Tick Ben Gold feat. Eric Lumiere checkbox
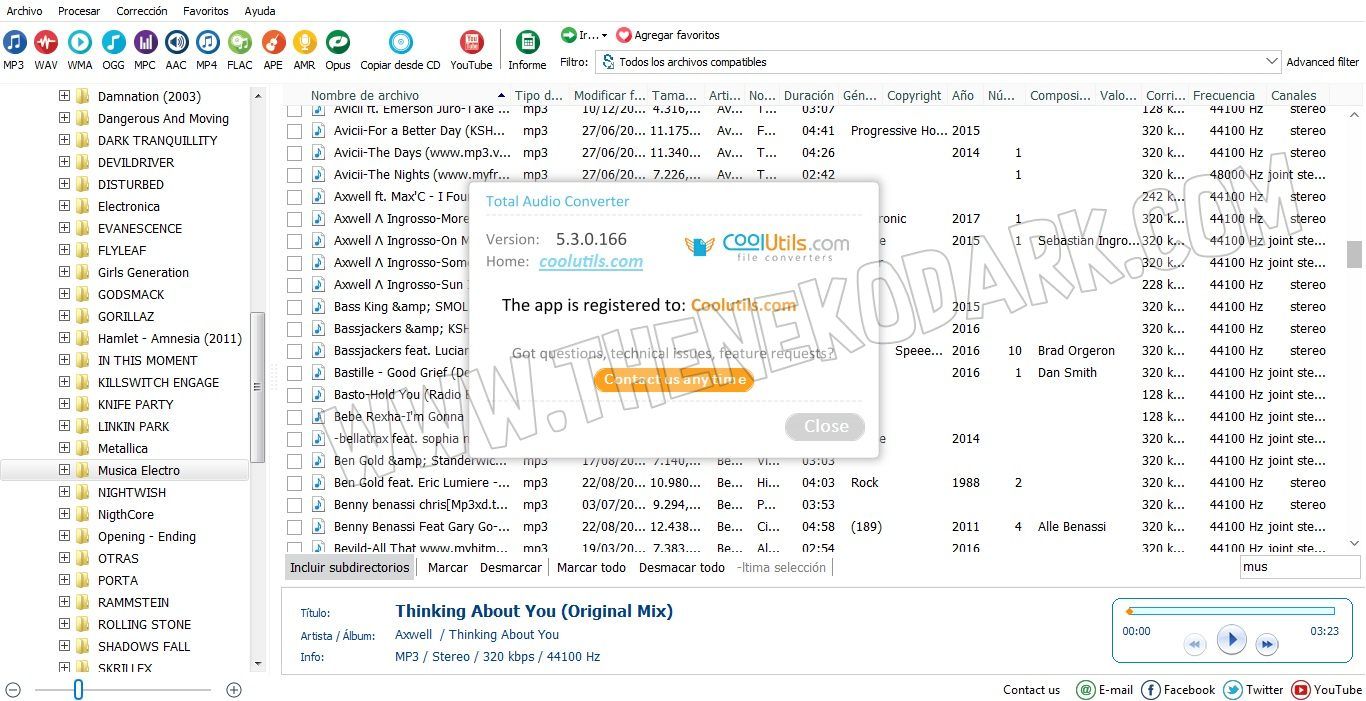Image resolution: width=1366 pixels, height=701 pixels. point(294,483)
